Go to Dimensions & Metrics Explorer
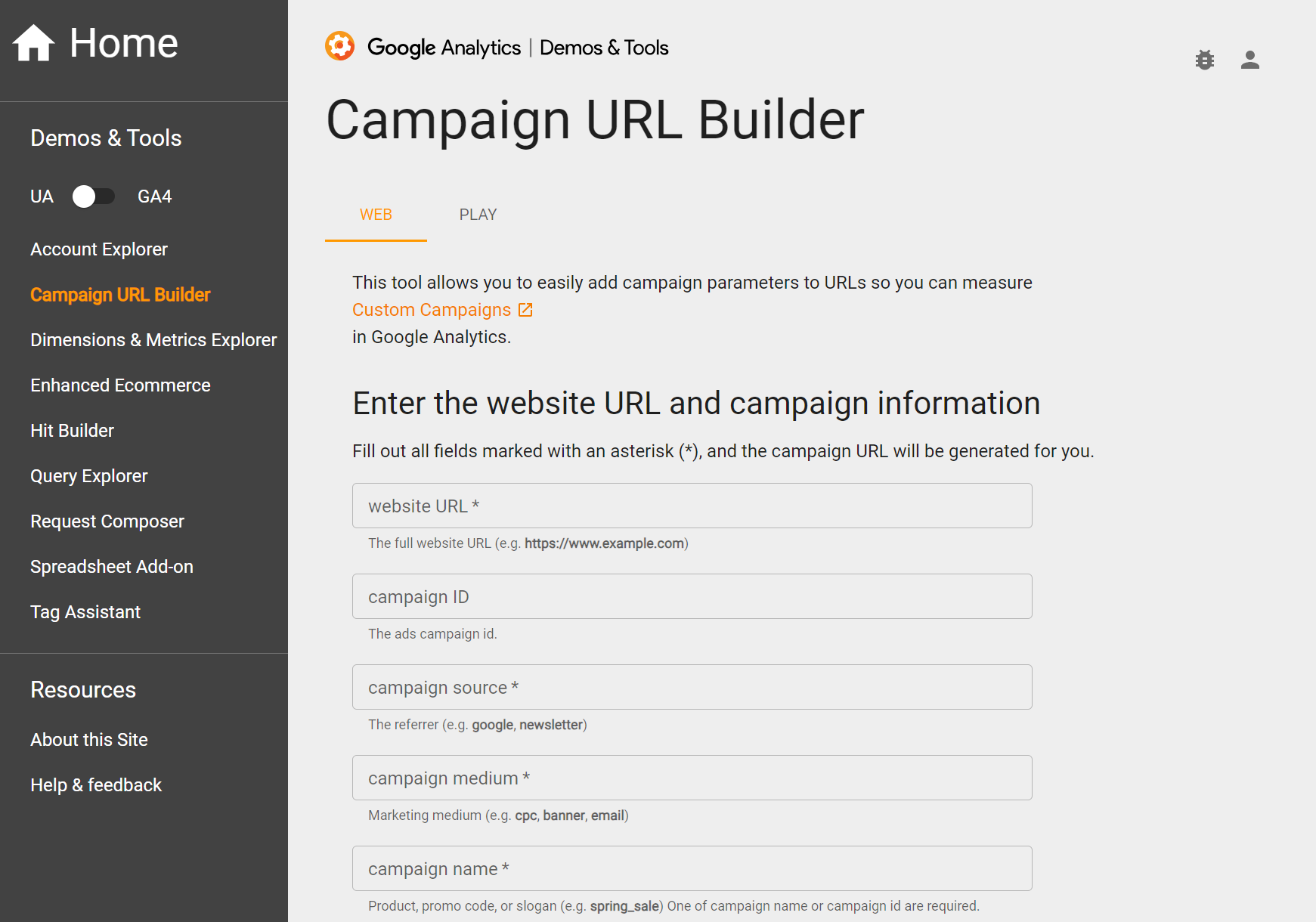 click(x=153, y=340)
